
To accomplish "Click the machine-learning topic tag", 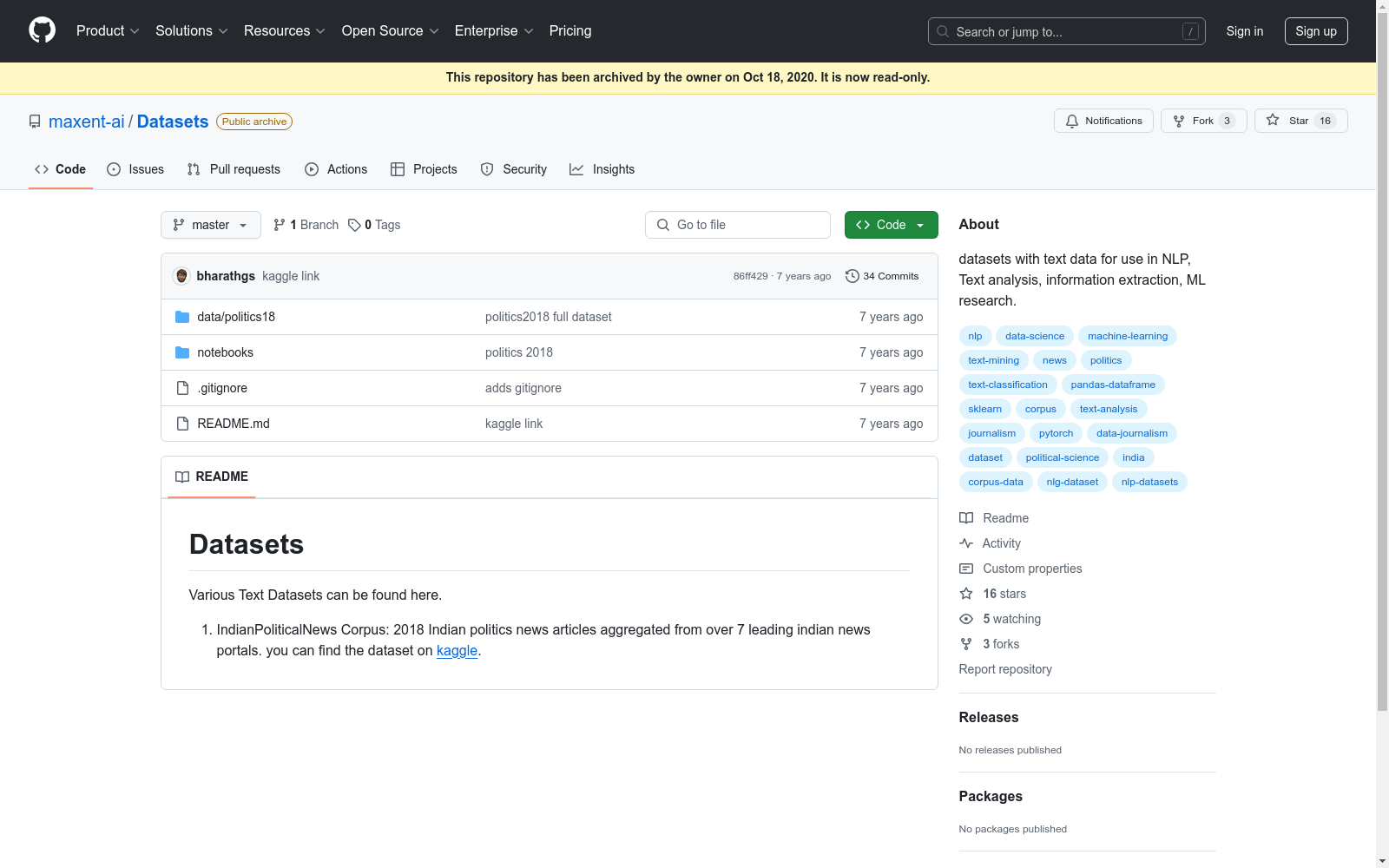I will pos(1128,336).
